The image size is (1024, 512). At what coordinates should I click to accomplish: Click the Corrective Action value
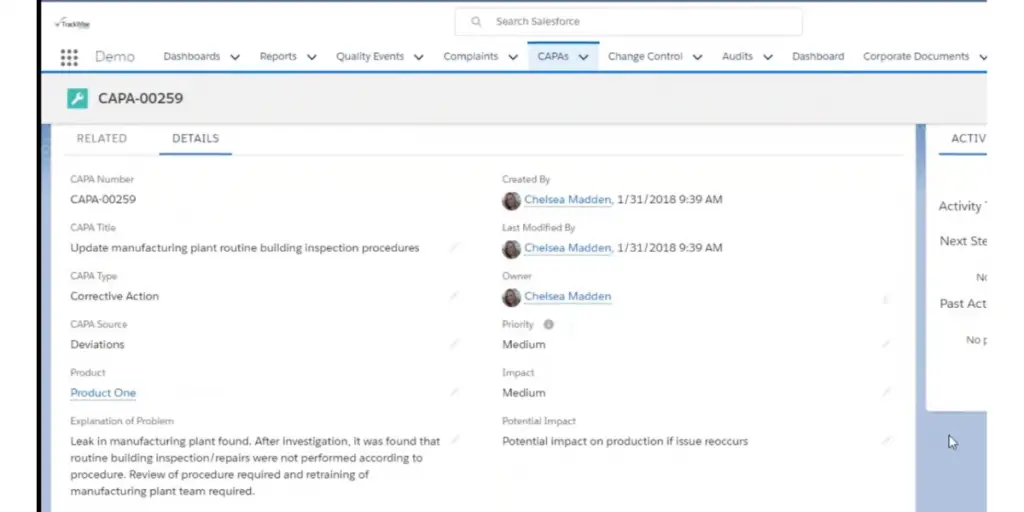pyautogui.click(x=114, y=296)
